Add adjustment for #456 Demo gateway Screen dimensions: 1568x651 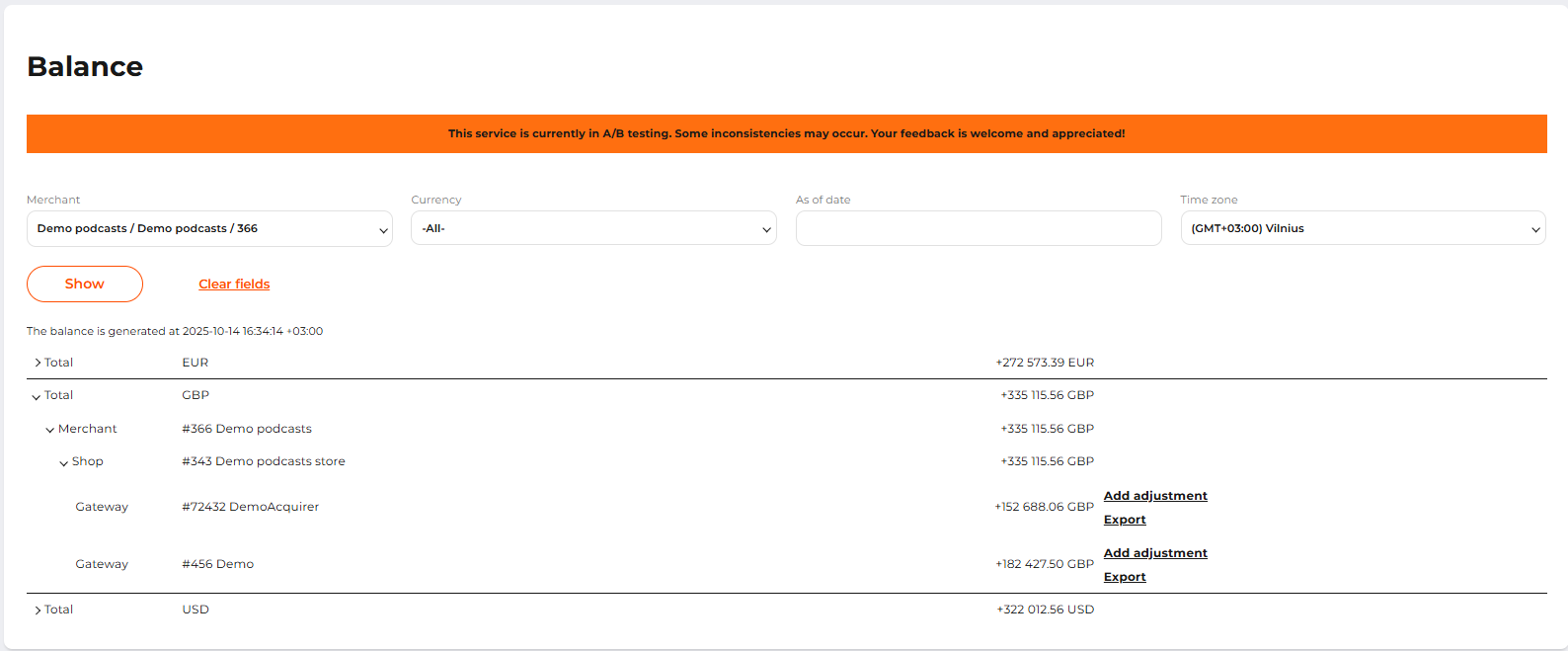1155,553
